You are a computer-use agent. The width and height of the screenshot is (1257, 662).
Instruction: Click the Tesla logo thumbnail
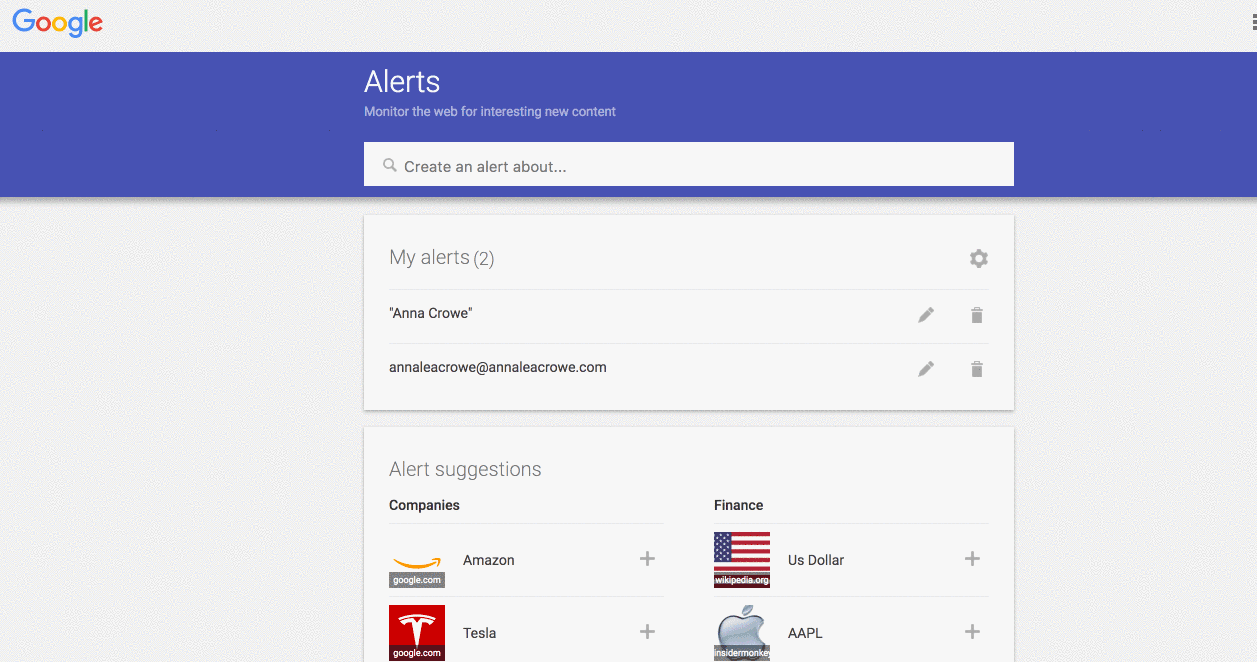pyautogui.click(x=417, y=632)
